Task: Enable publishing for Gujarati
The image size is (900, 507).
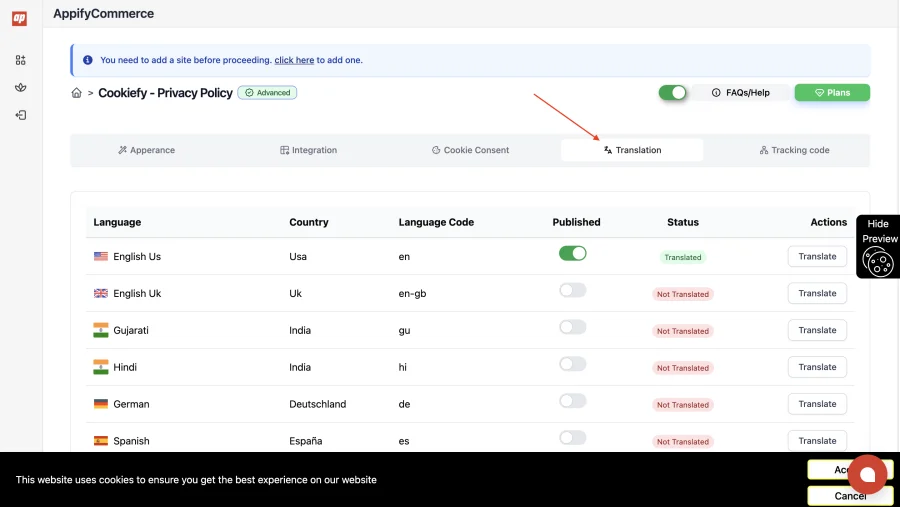Action: tap(572, 327)
